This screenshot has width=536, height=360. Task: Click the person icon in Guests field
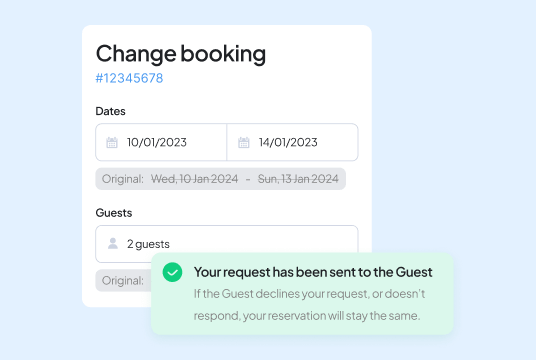pos(113,243)
